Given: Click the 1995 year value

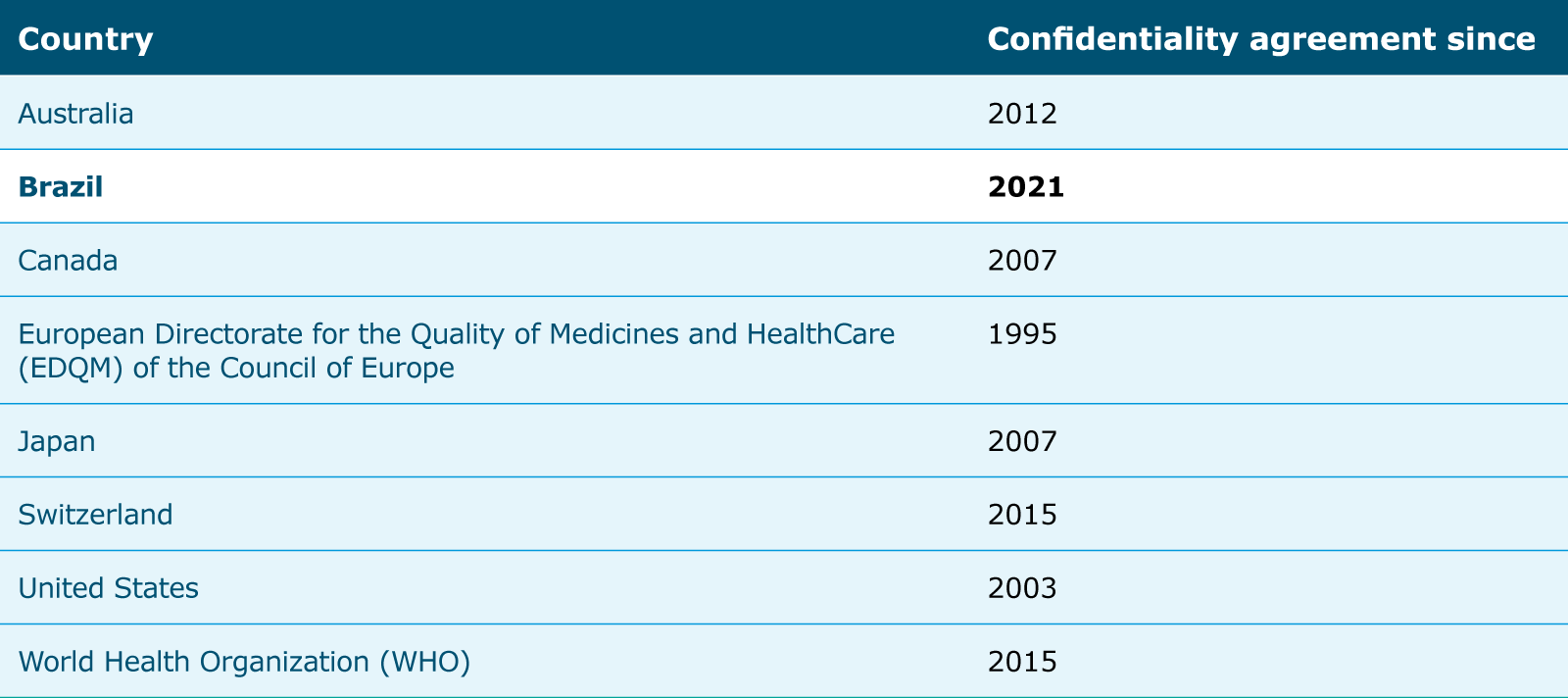Looking at the screenshot, I should 1022,334.
